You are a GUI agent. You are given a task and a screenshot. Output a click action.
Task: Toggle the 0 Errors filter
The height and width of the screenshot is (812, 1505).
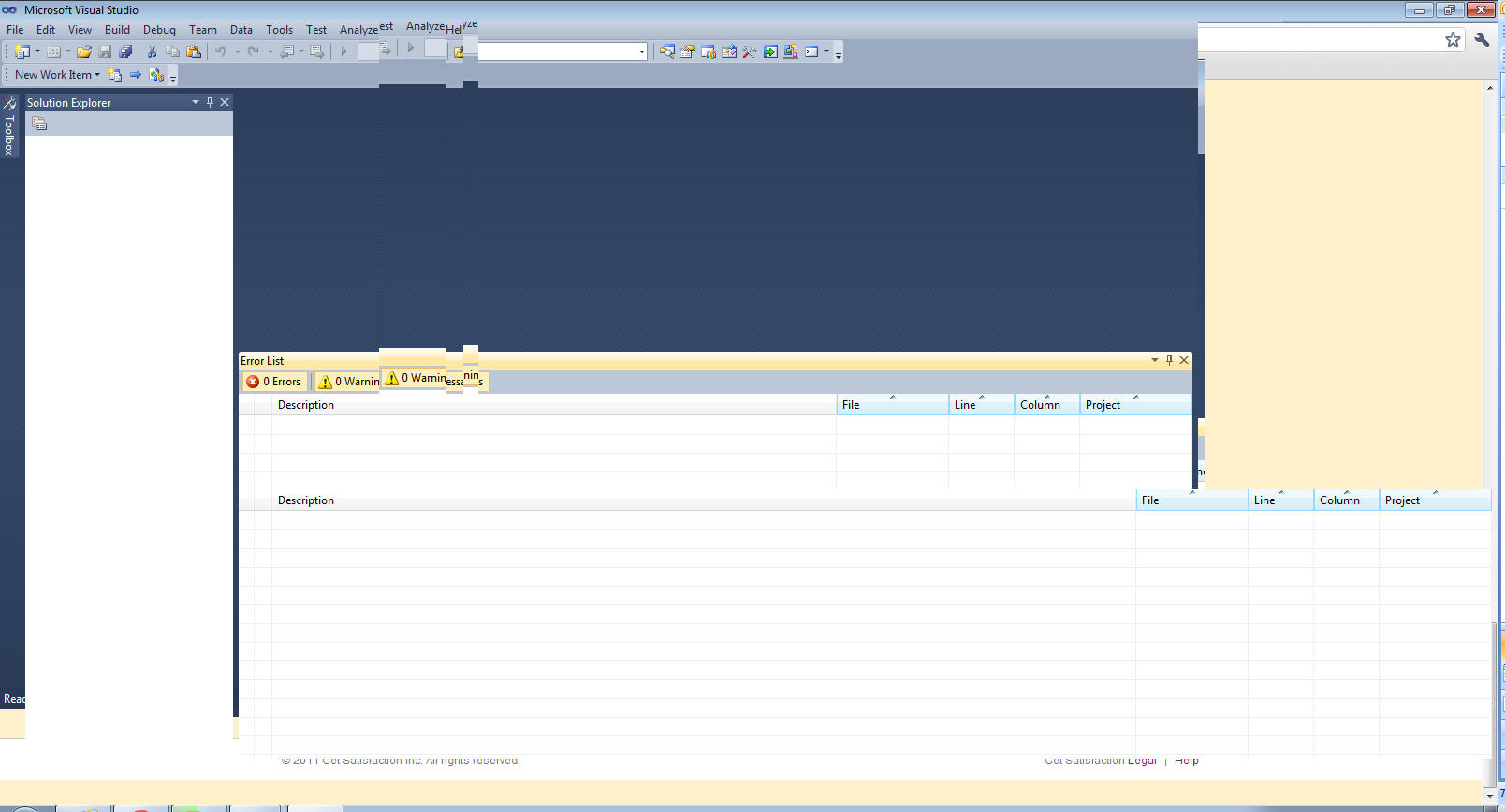(x=274, y=382)
